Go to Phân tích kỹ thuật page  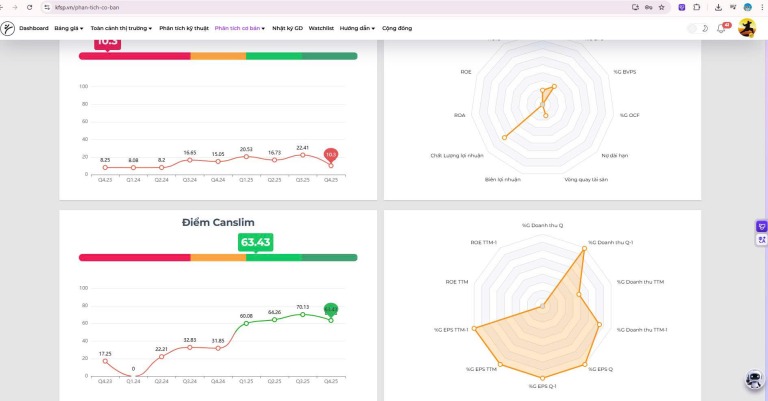pos(184,28)
